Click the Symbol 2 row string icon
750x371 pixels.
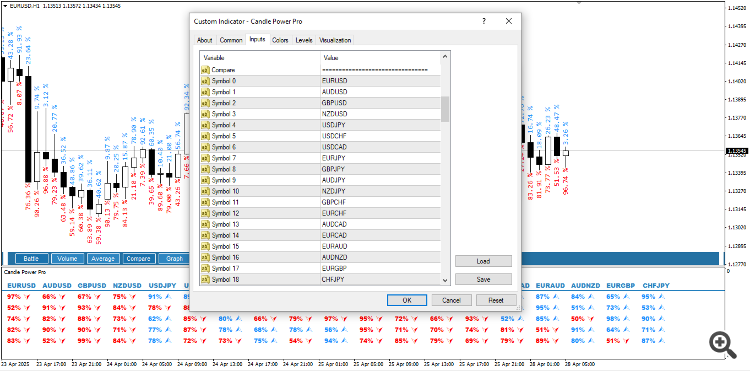pos(205,103)
